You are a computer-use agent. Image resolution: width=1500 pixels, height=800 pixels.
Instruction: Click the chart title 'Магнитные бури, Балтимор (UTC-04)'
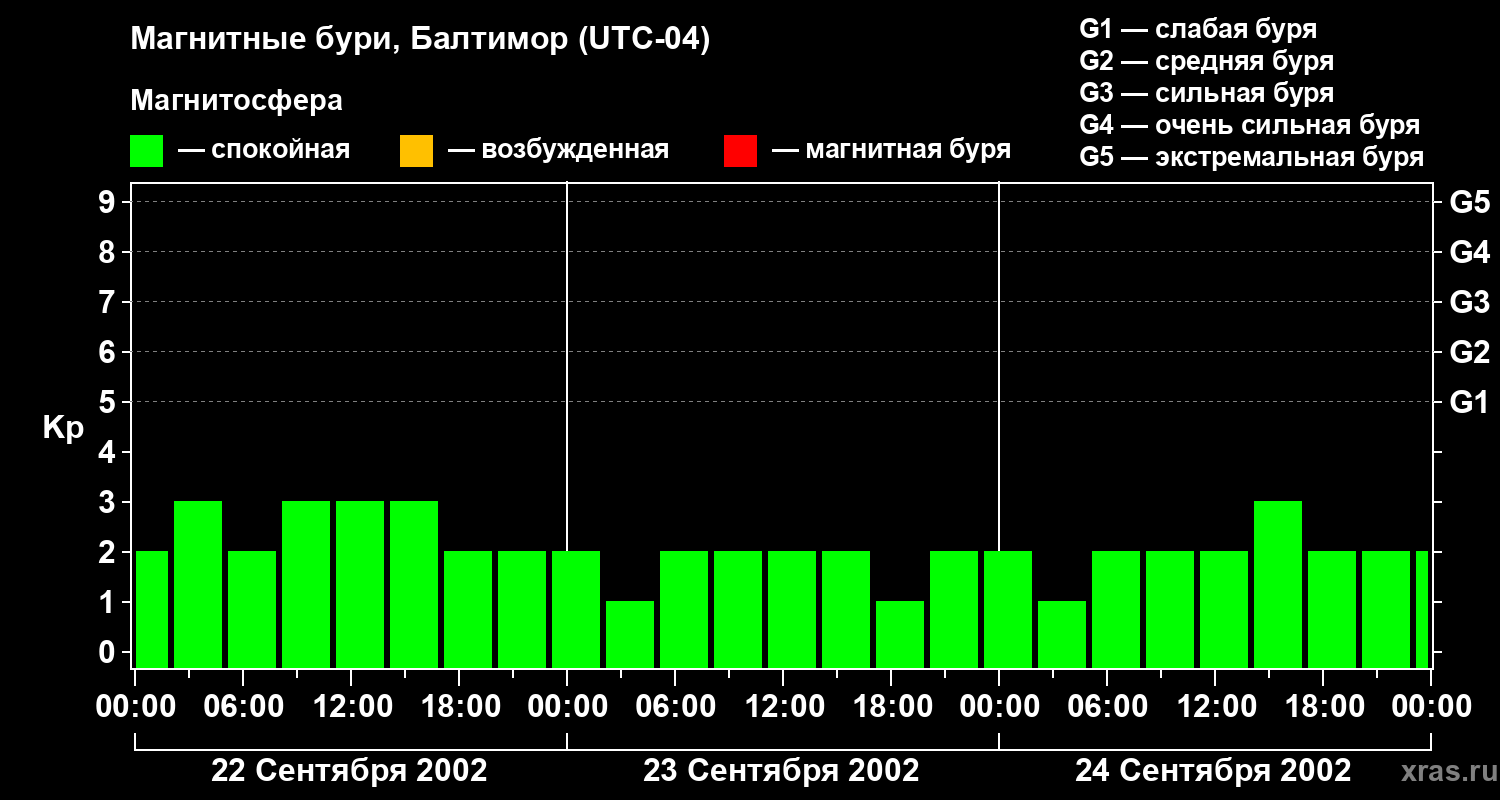[420, 40]
